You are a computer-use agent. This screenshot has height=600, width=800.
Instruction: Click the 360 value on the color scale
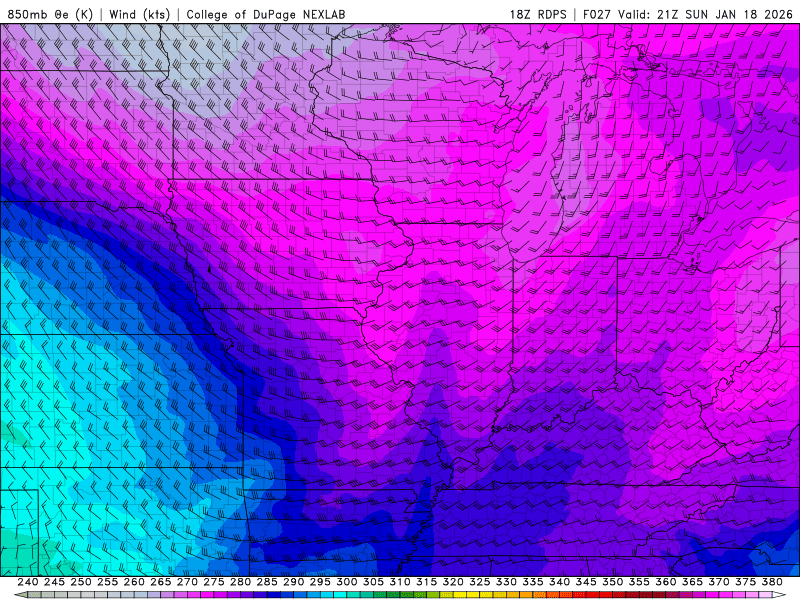[x=666, y=582]
